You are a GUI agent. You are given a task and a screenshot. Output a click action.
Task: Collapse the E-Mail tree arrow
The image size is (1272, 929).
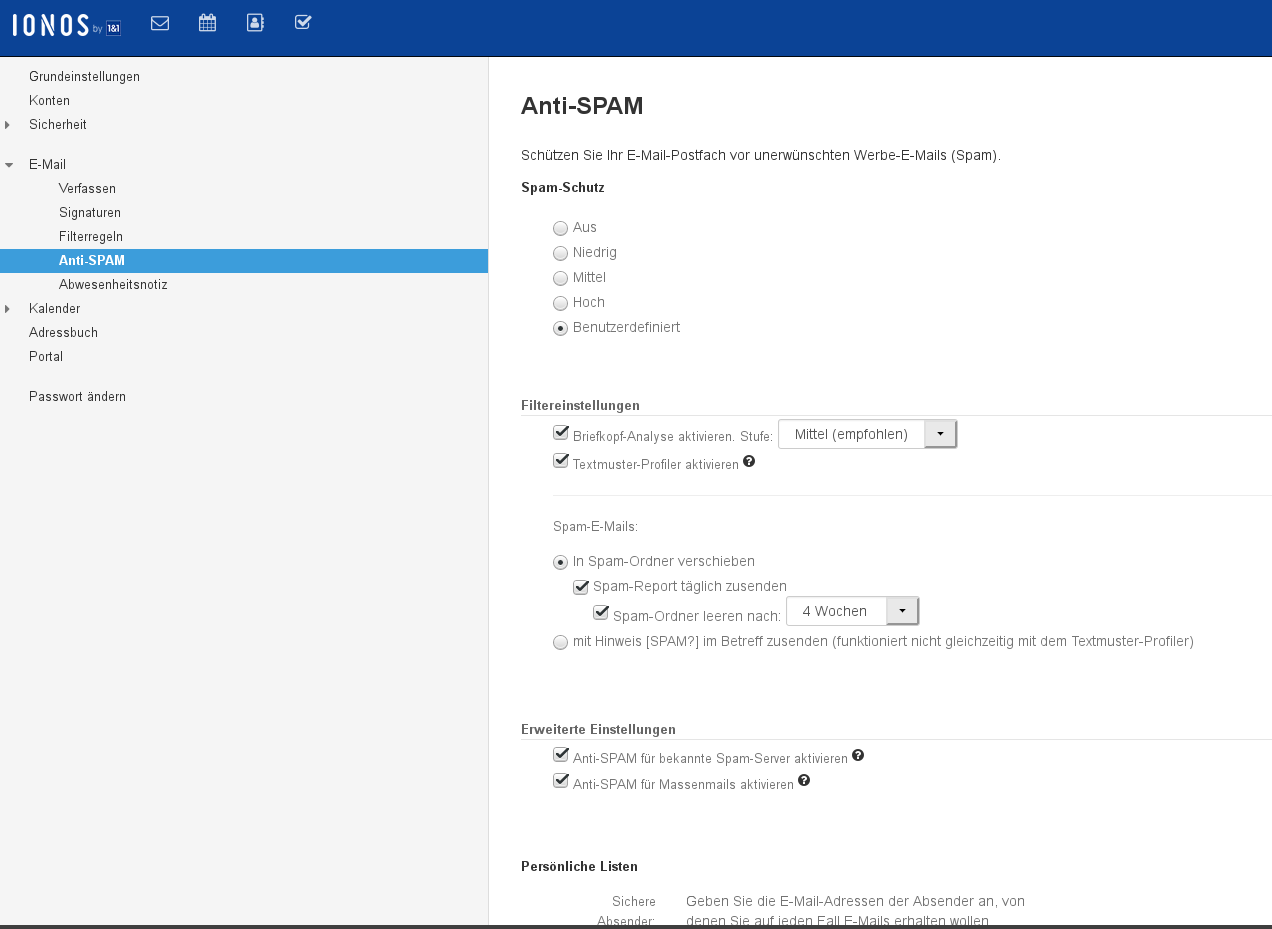coord(8,165)
